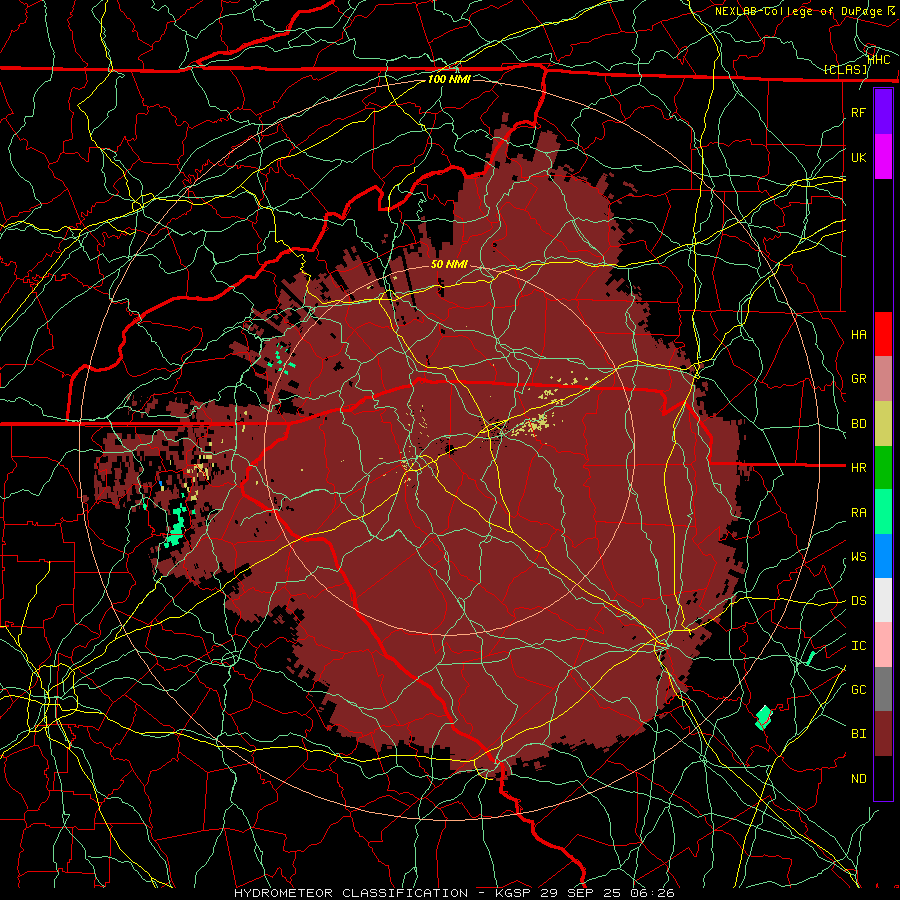The width and height of the screenshot is (900, 900).
Task: Click the BD legend label
Action: (859, 424)
